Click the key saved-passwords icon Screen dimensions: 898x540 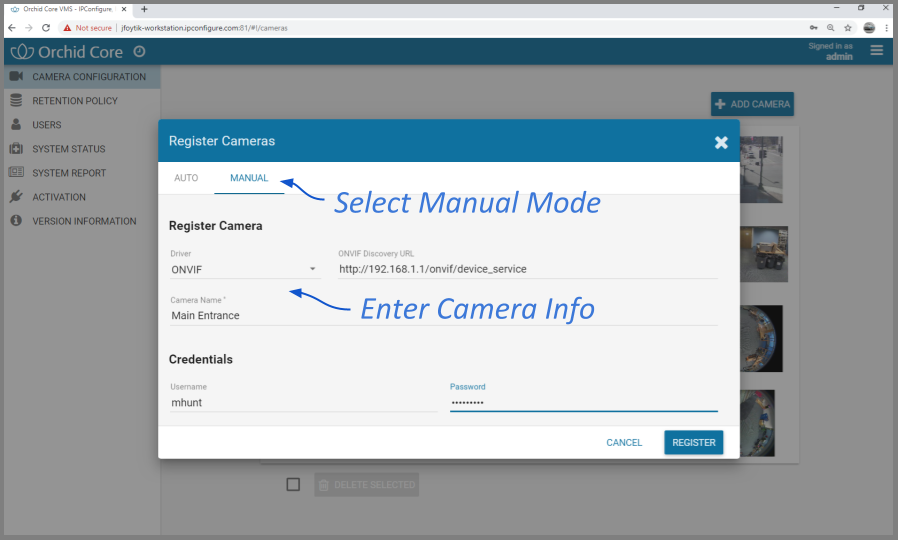point(813,27)
